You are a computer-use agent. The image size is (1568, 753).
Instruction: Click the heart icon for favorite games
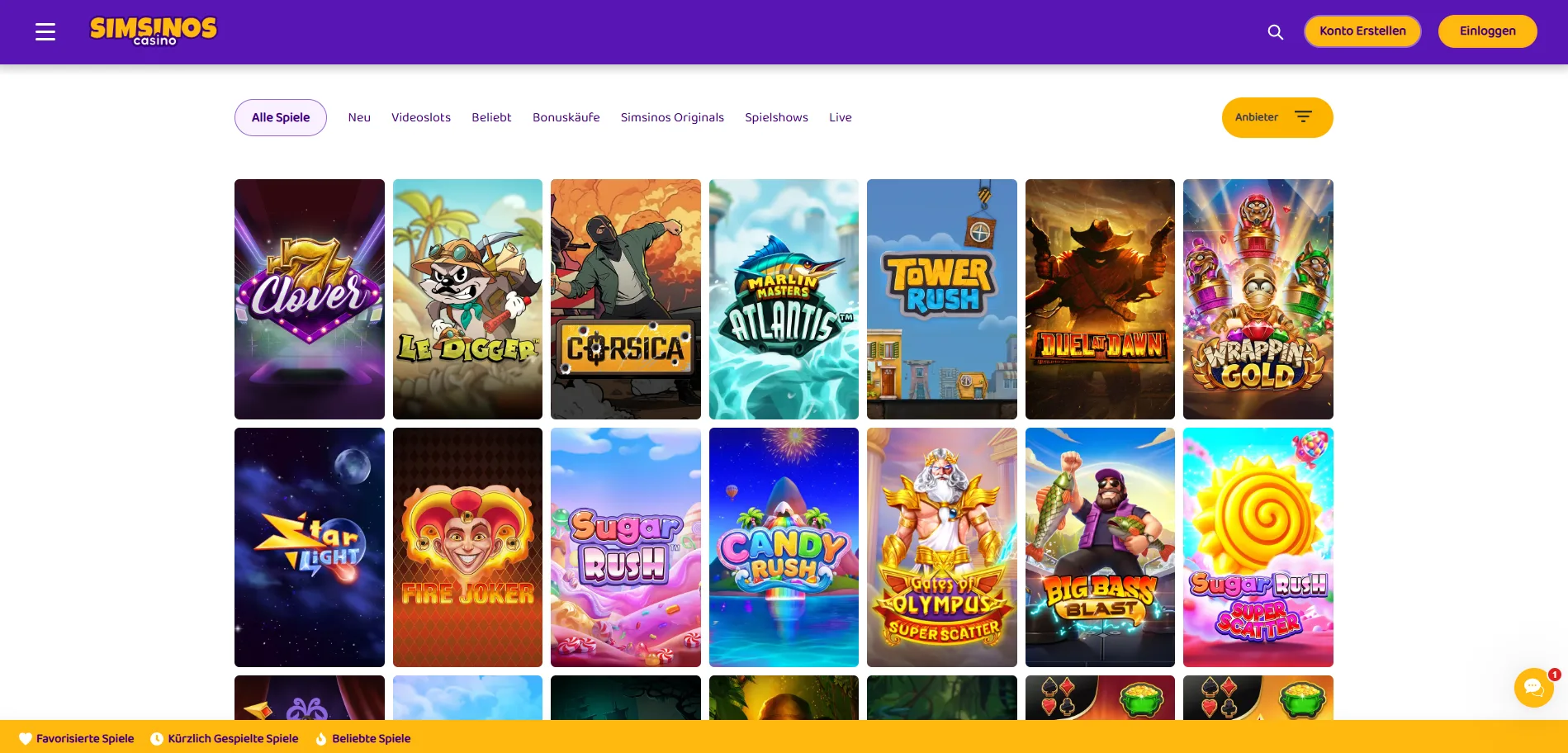point(26,739)
